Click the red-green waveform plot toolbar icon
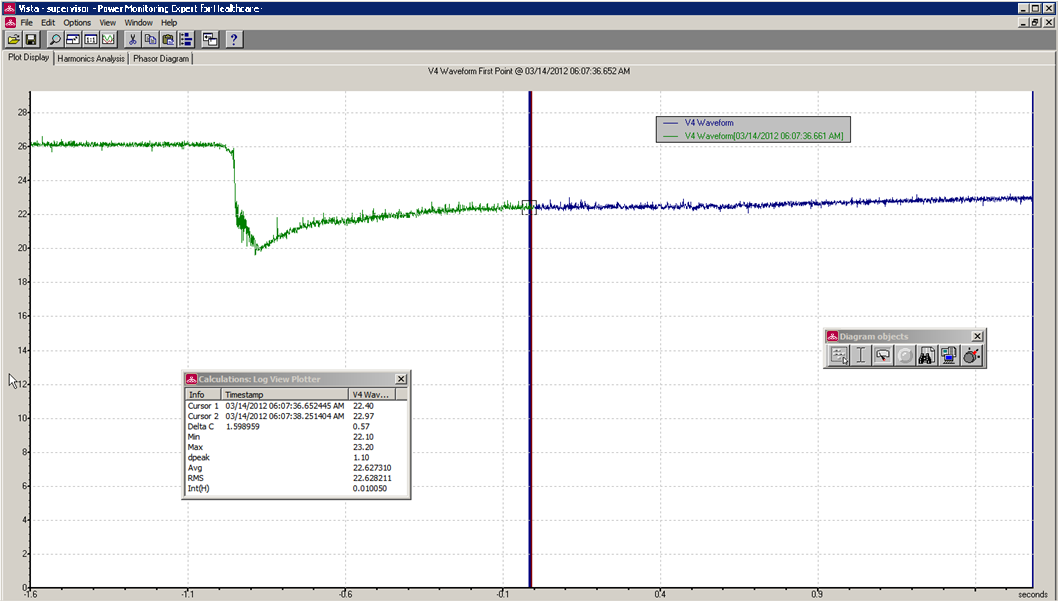Viewport: 1058px width, 602px height. (x=108, y=40)
